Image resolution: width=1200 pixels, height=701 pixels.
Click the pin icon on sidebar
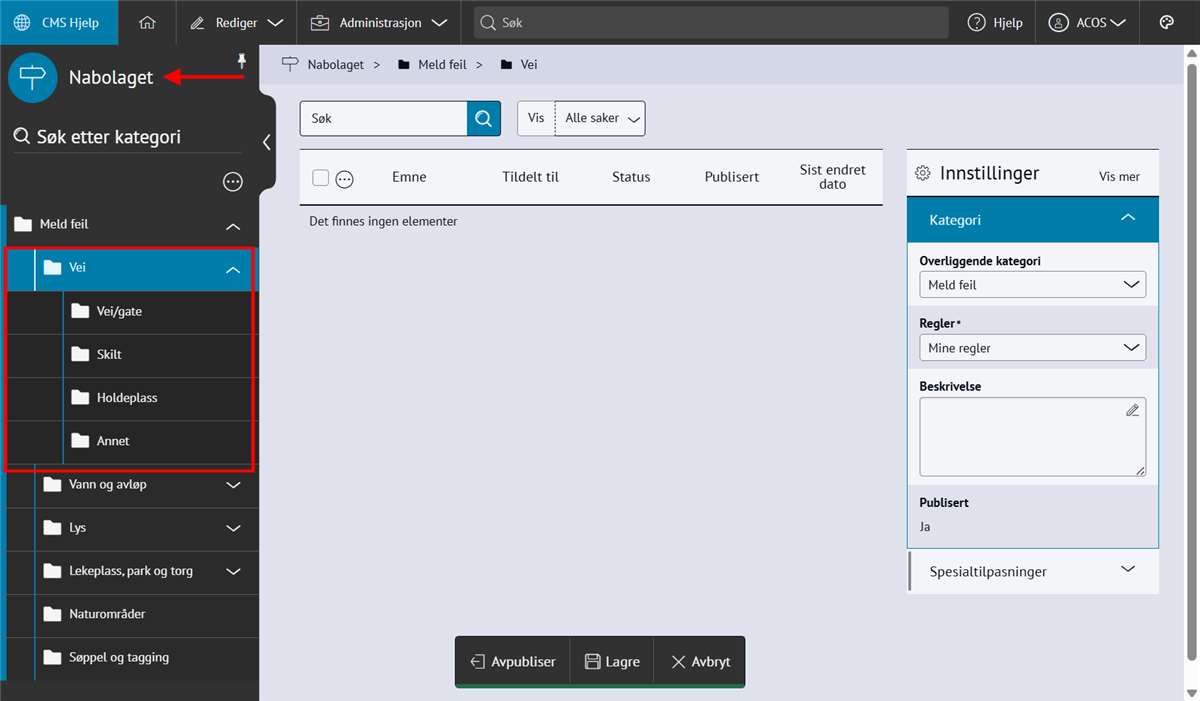click(241, 62)
